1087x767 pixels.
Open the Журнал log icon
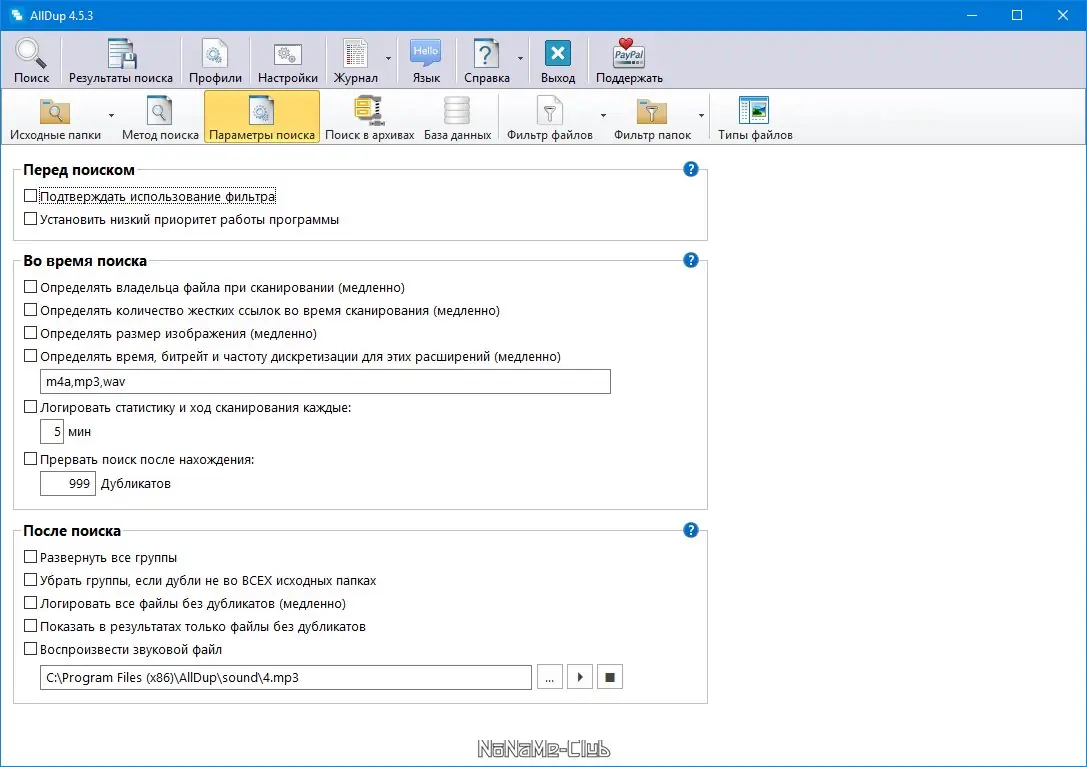[356, 61]
